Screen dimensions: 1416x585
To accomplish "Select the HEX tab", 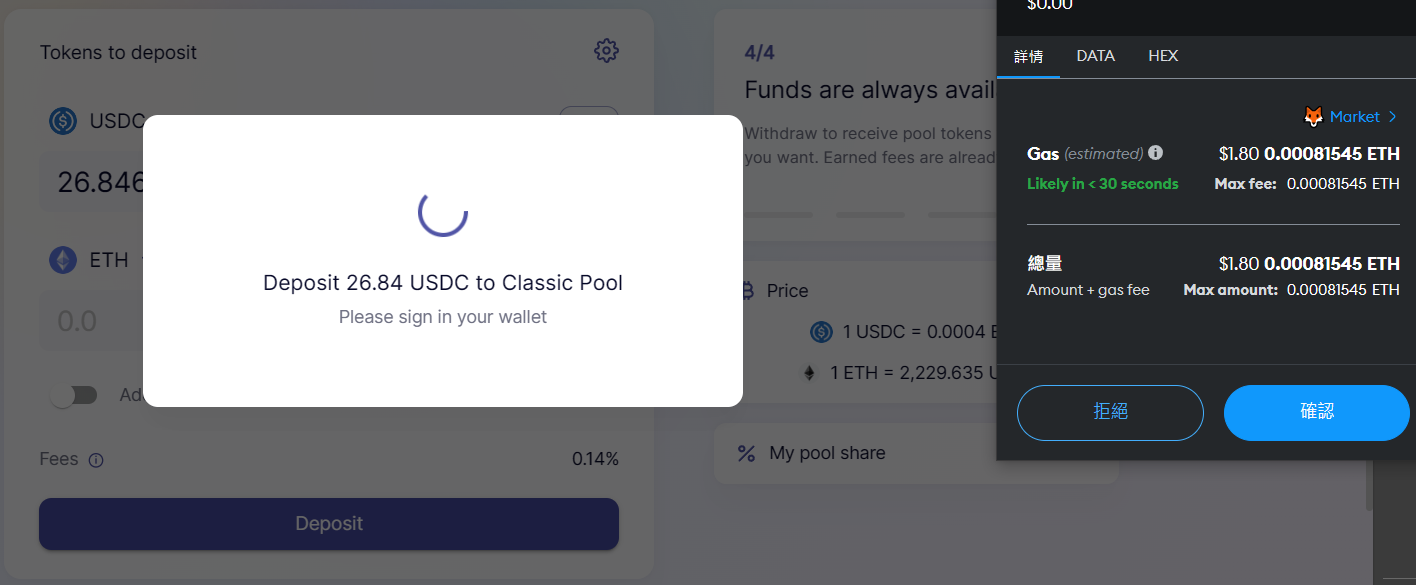I will pyautogui.click(x=1163, y=56).
